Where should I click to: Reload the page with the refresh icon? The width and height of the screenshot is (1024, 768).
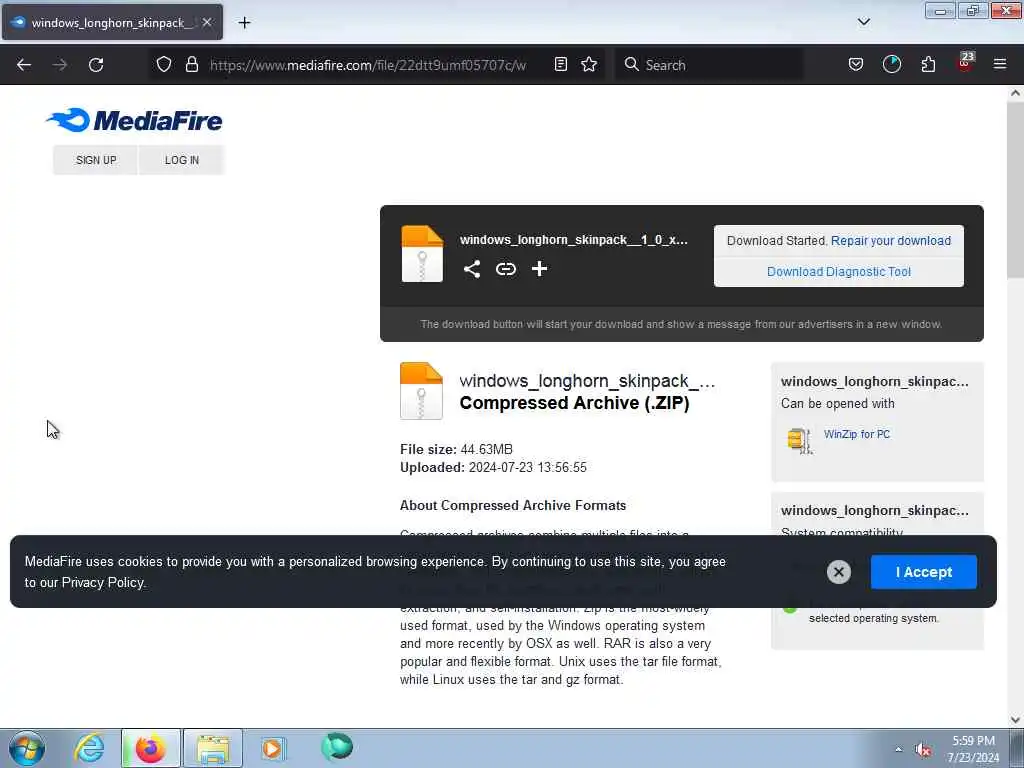tap(96, 65)
